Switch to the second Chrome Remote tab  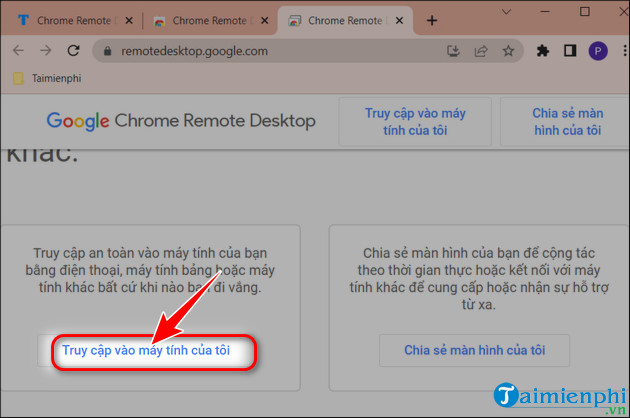click(209, 20)
